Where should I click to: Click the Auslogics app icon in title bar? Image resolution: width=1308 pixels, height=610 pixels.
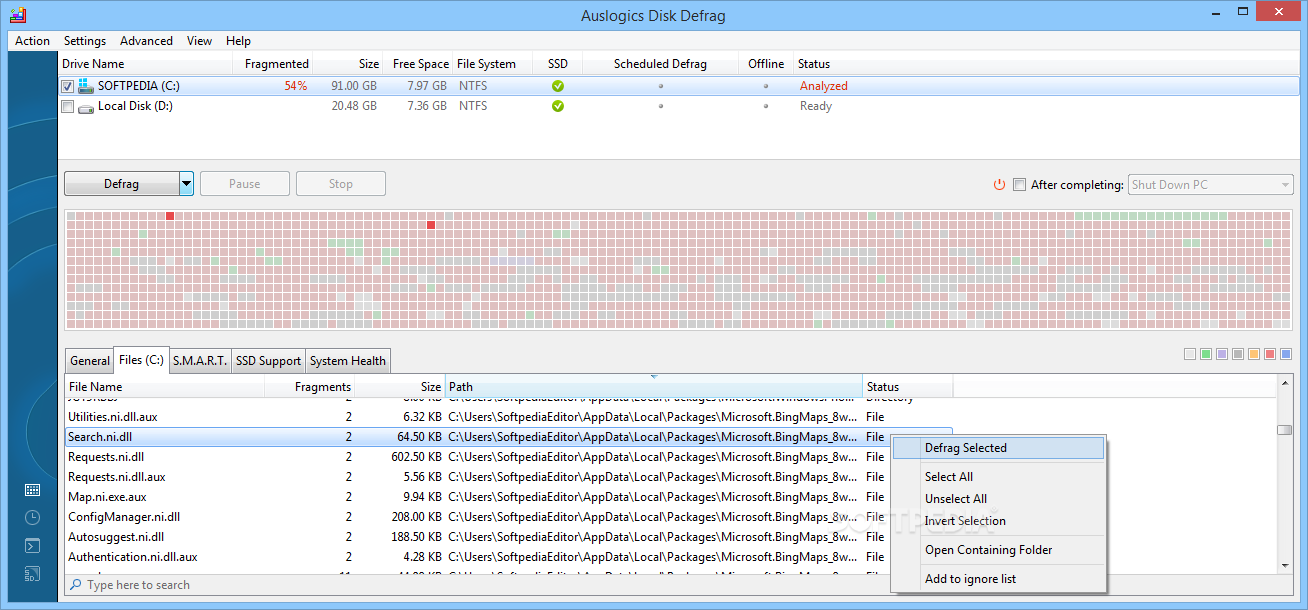(x=17, y=15)
